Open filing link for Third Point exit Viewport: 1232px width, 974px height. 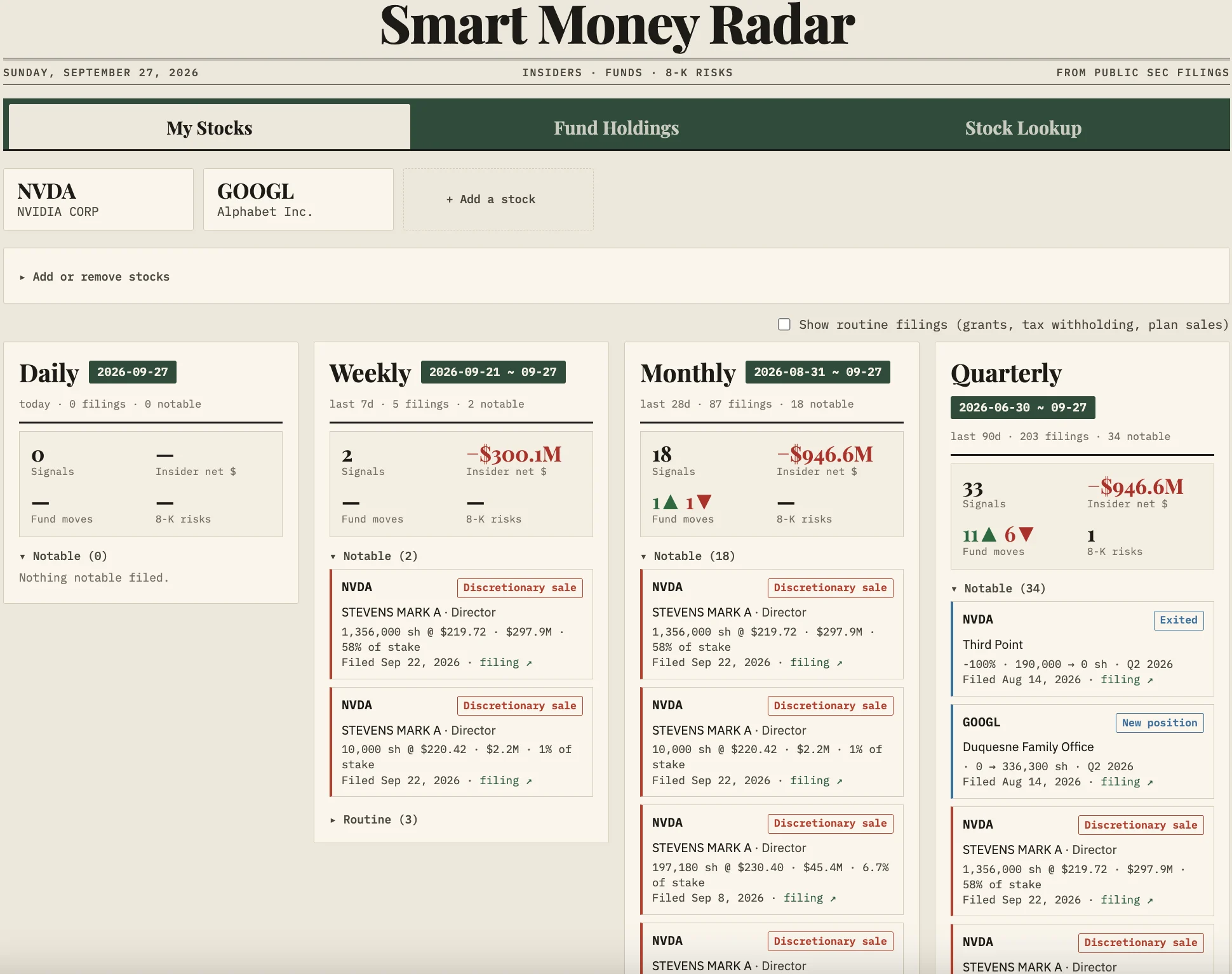tap(1127, 679)
